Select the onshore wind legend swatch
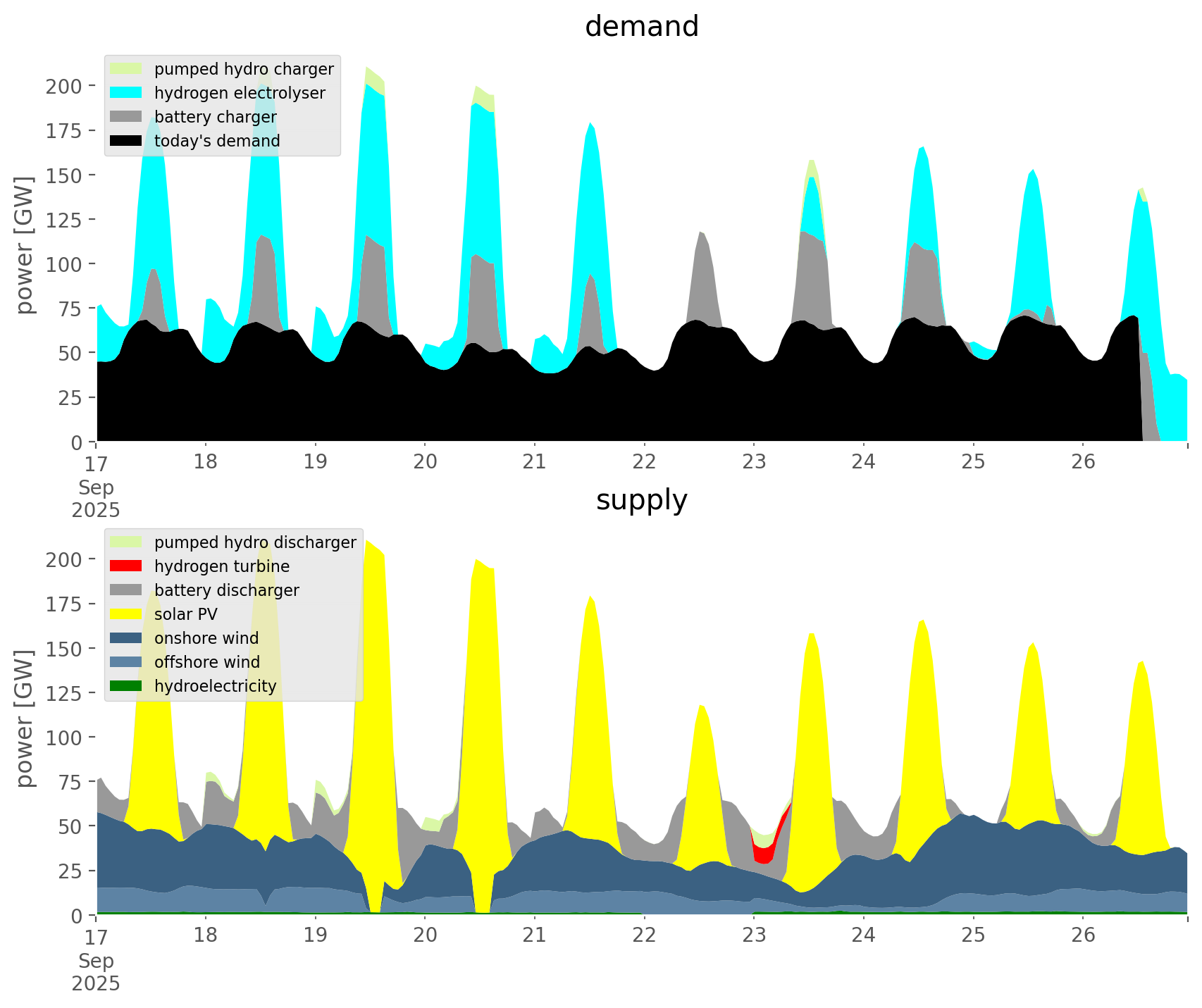The width and height of the screenshot is (1202, 1008). coord(126,638)
